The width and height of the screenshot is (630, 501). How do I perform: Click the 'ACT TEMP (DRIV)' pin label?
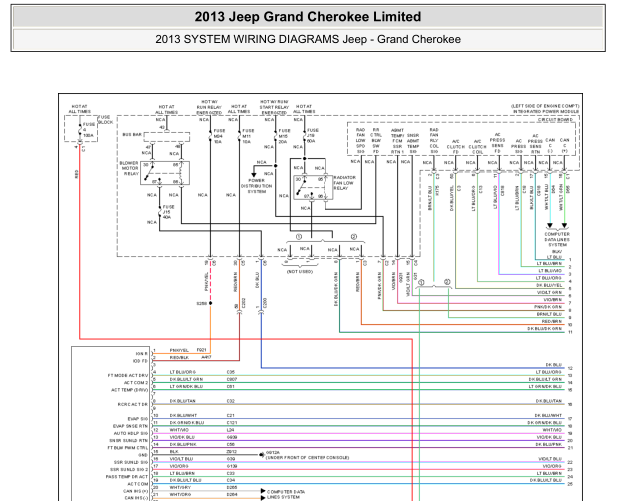[129, 390]
